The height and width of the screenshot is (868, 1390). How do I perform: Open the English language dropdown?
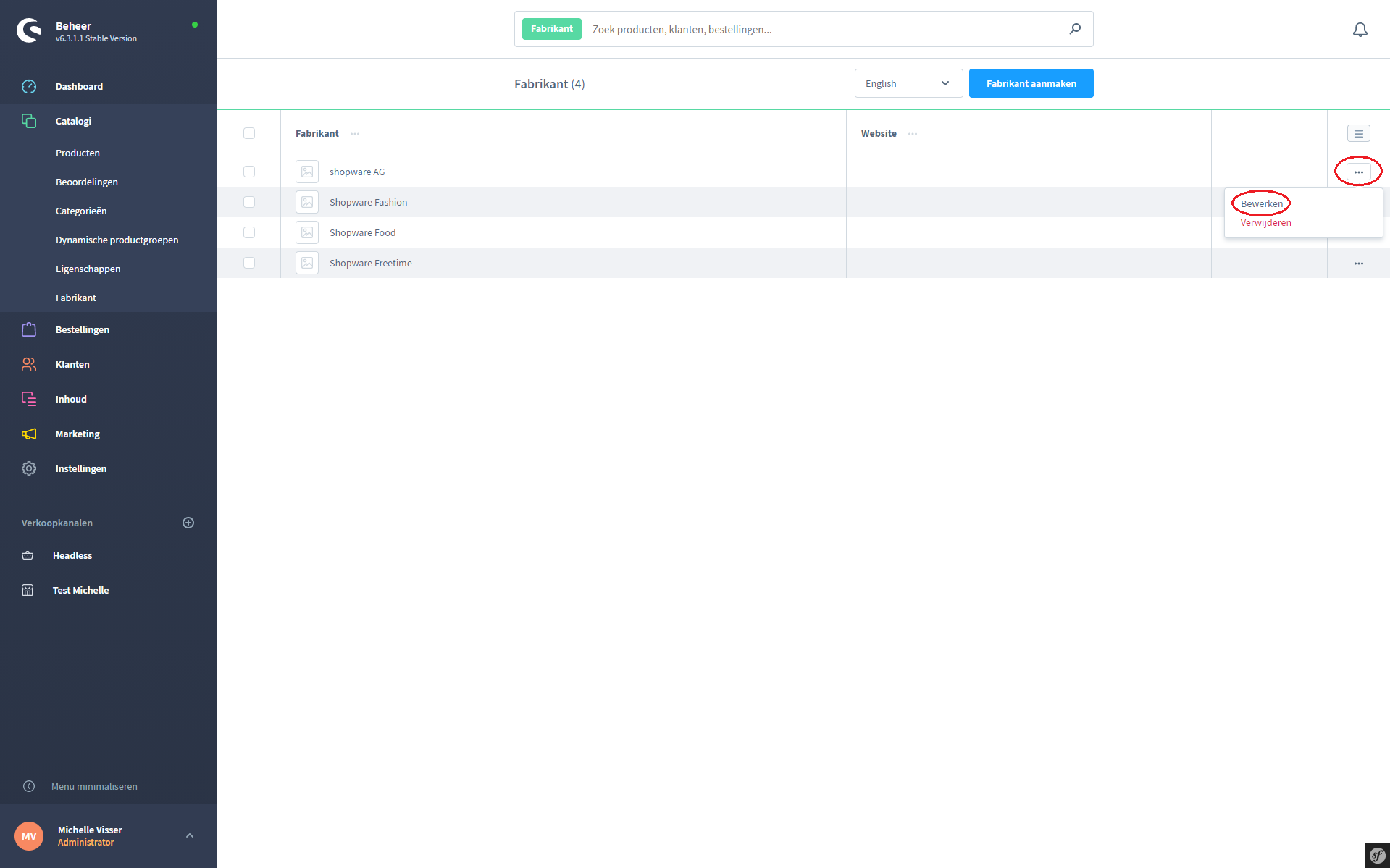pos(908,83)
